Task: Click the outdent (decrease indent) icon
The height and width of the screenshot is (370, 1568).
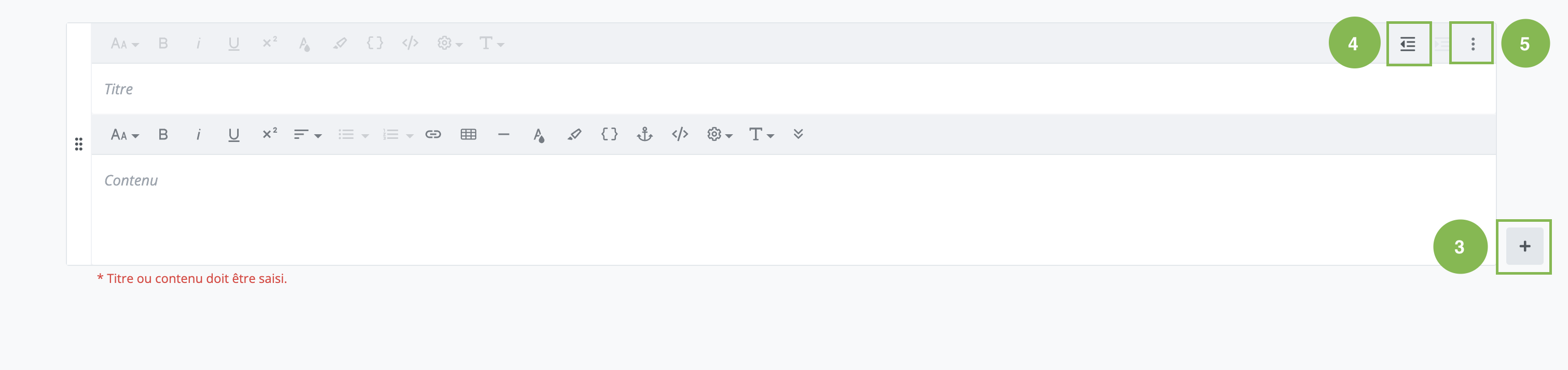Action: (x=1408, y=44)
